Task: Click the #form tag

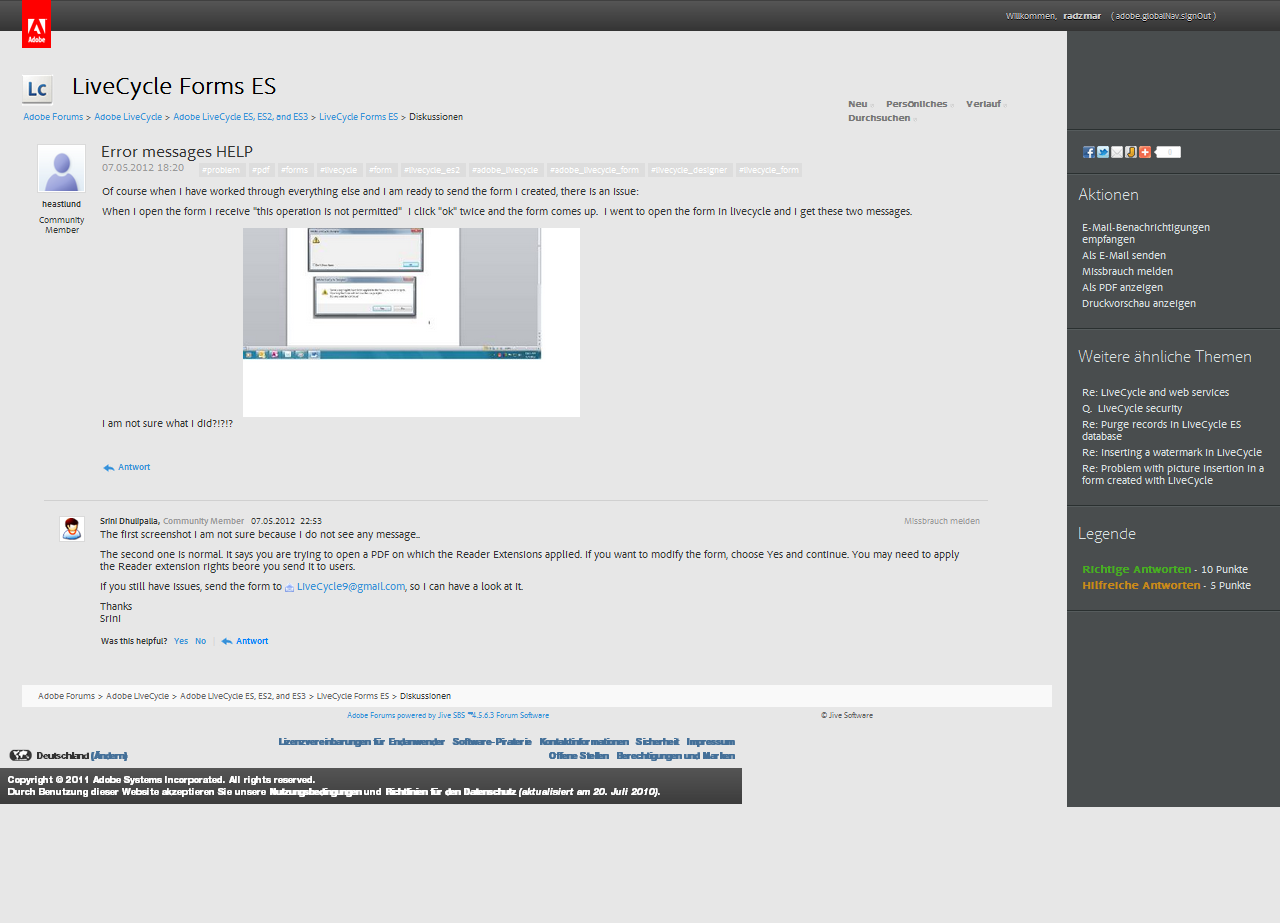Action: click(381, 170)
